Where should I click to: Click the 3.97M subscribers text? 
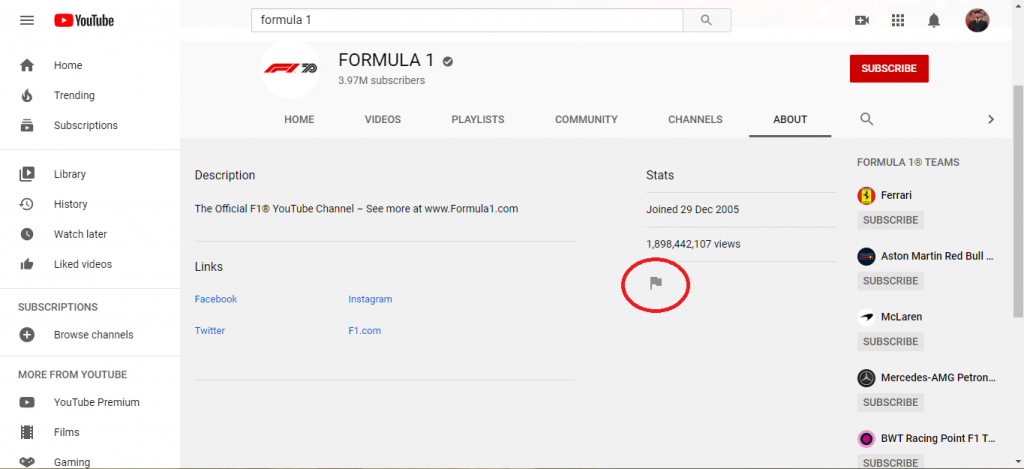[381, 80]
